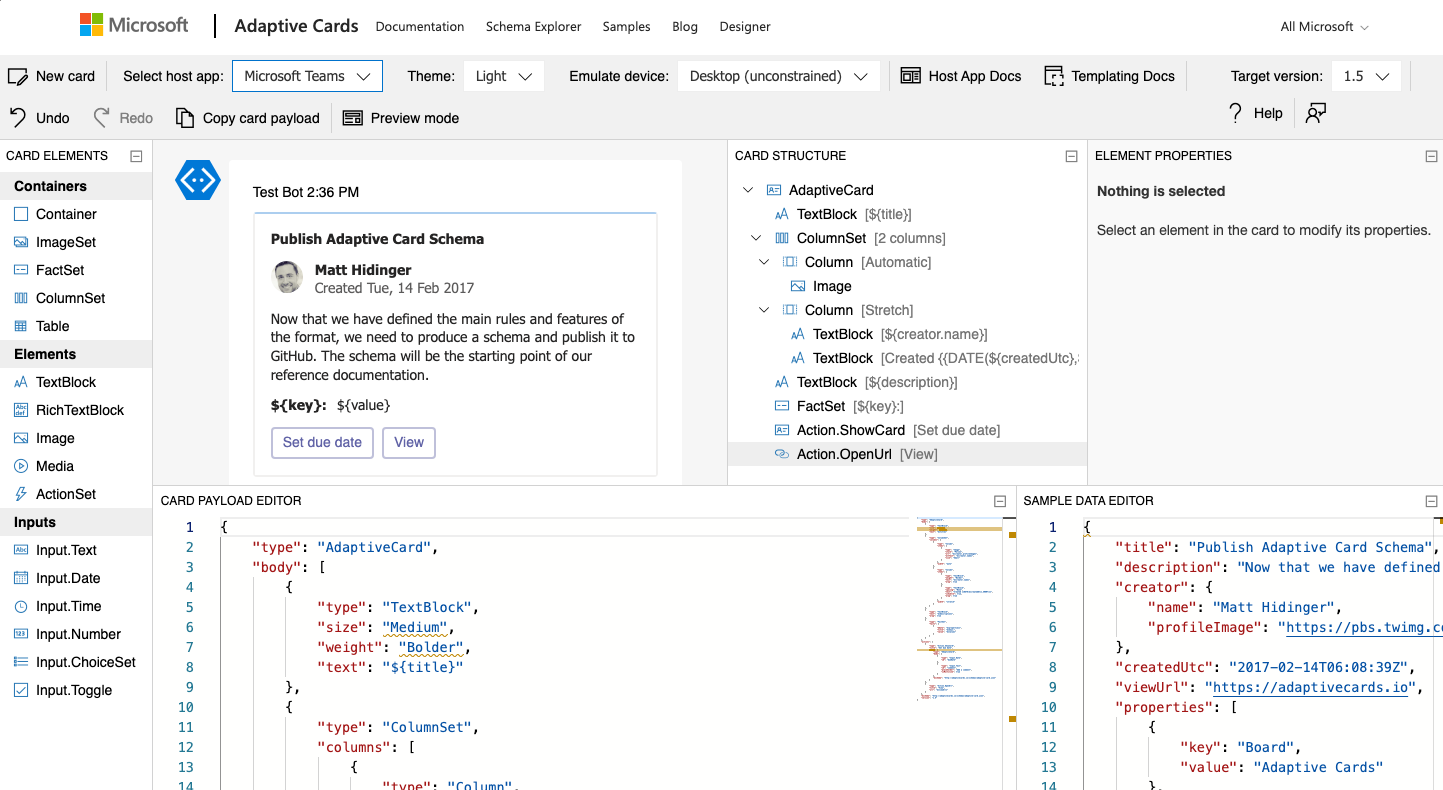Pick the ImageSet element in palette
The height and width of the screenshot is (790, 1443).
tap(76, 242)
